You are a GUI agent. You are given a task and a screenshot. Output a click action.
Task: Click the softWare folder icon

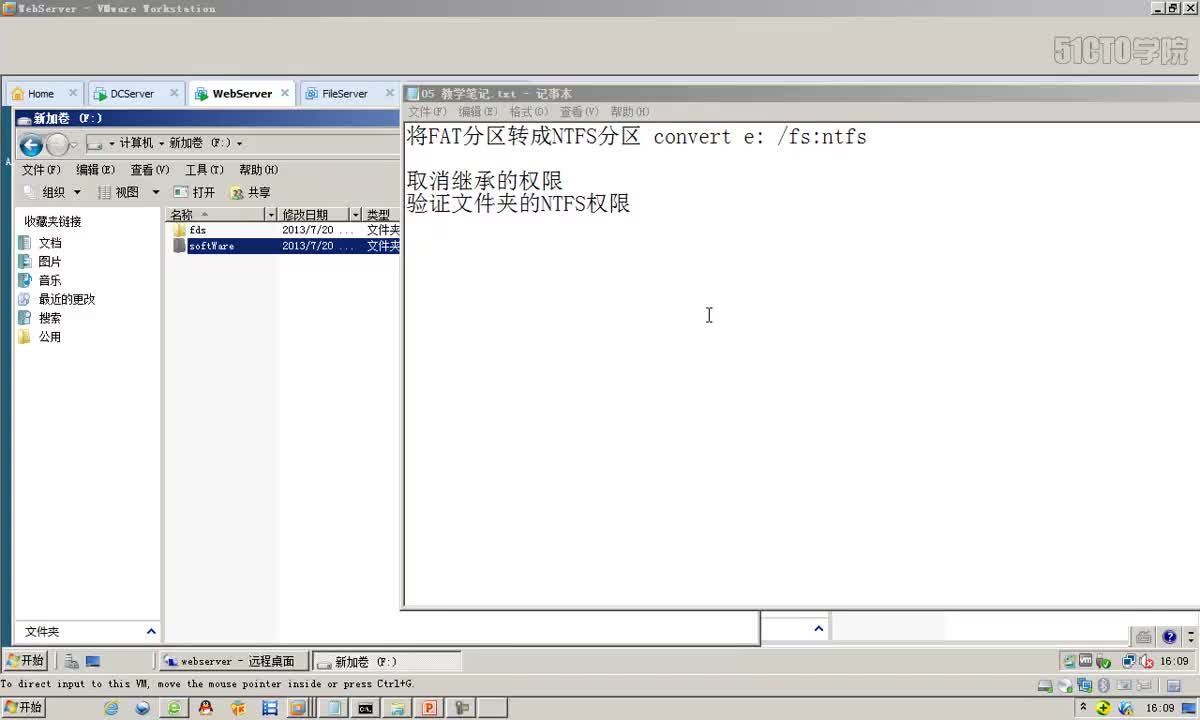coord(179,246)
